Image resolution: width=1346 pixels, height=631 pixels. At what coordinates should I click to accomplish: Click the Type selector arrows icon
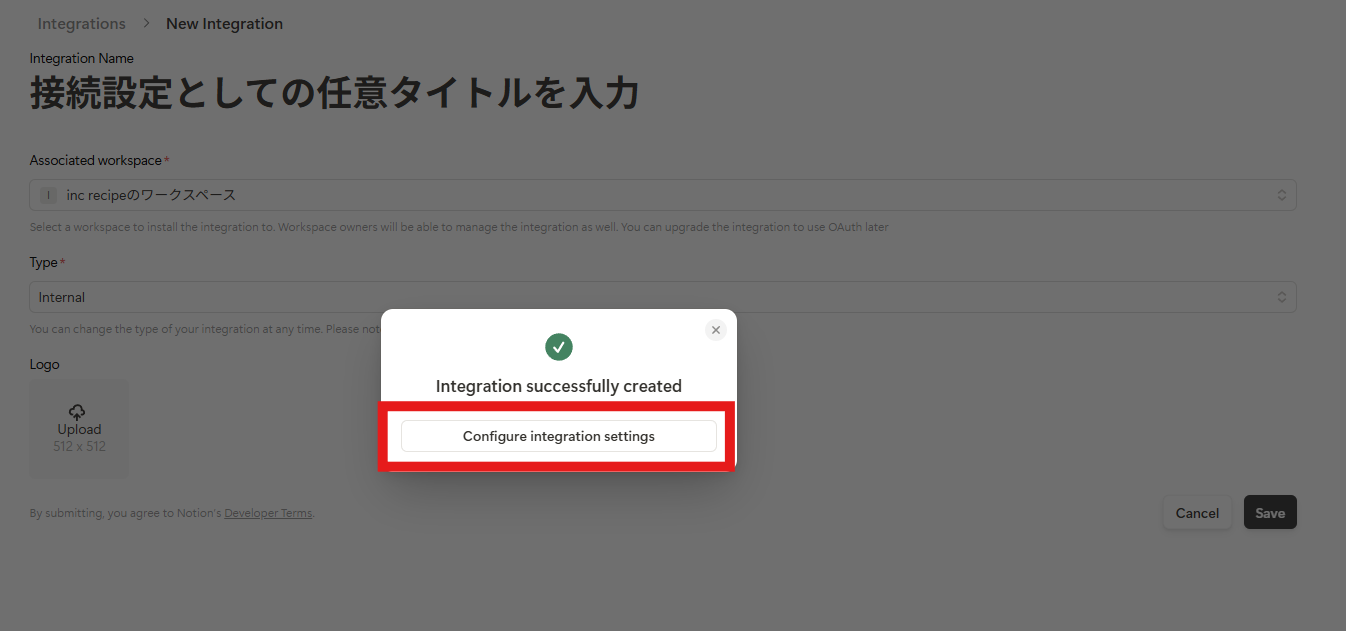[1282, 297]
